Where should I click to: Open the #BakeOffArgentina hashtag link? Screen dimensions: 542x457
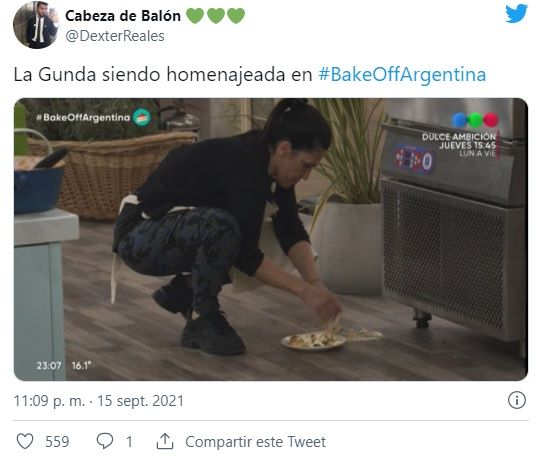coord(402,74)
